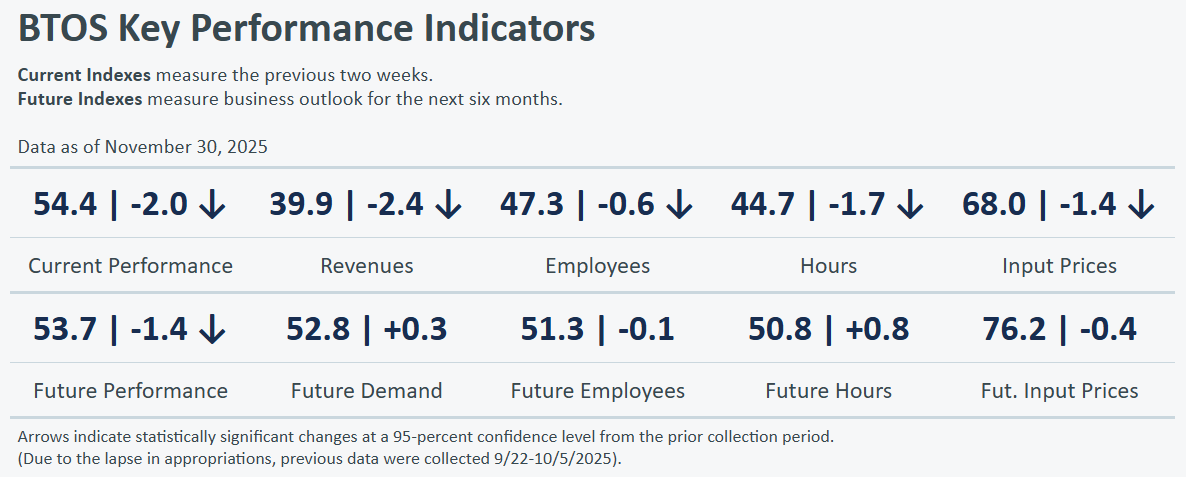
Task: Click the down arrow beside Input Prices value
Action: pos(1140,205)
